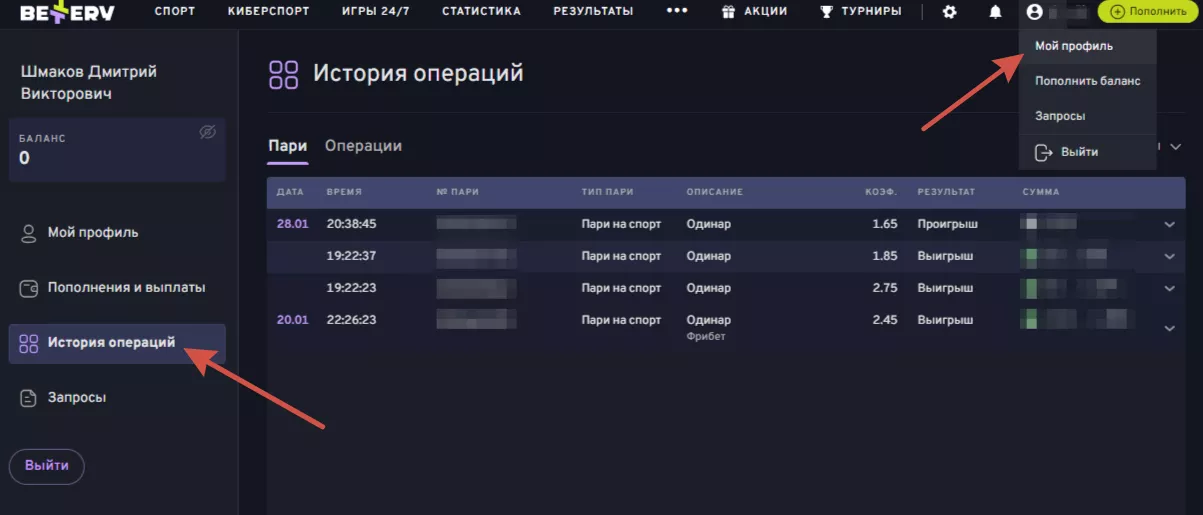Sort by the Коэф. column header

881,191
